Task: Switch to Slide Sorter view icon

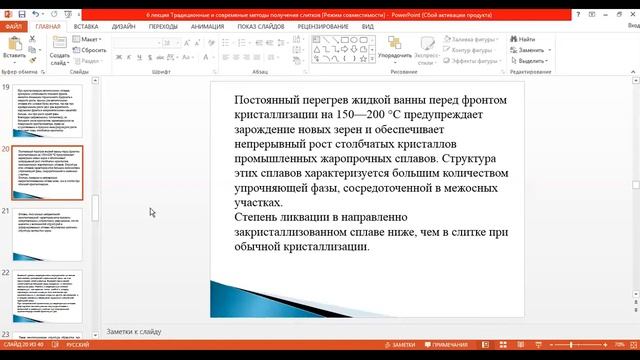Action: (x=503, y=345)
